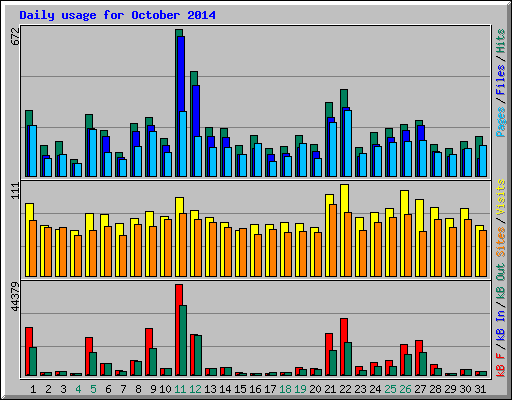Click the yellow Visits bar for day 26
512x400 pixels.
[402, 233]
